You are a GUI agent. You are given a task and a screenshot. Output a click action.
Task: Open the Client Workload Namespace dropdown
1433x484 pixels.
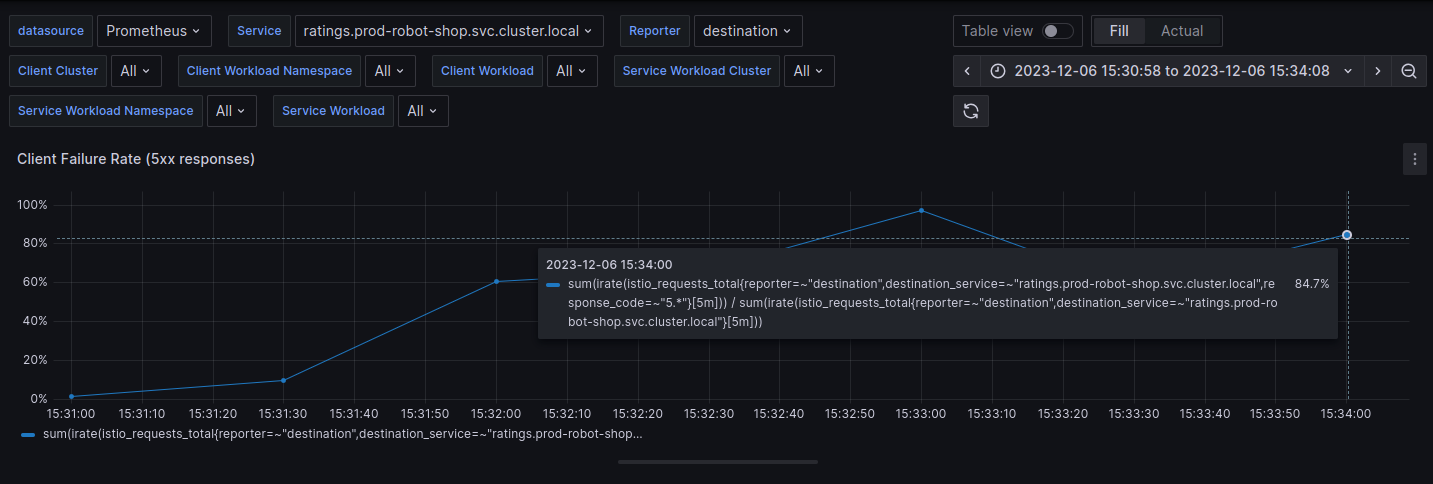coord(390,71)
